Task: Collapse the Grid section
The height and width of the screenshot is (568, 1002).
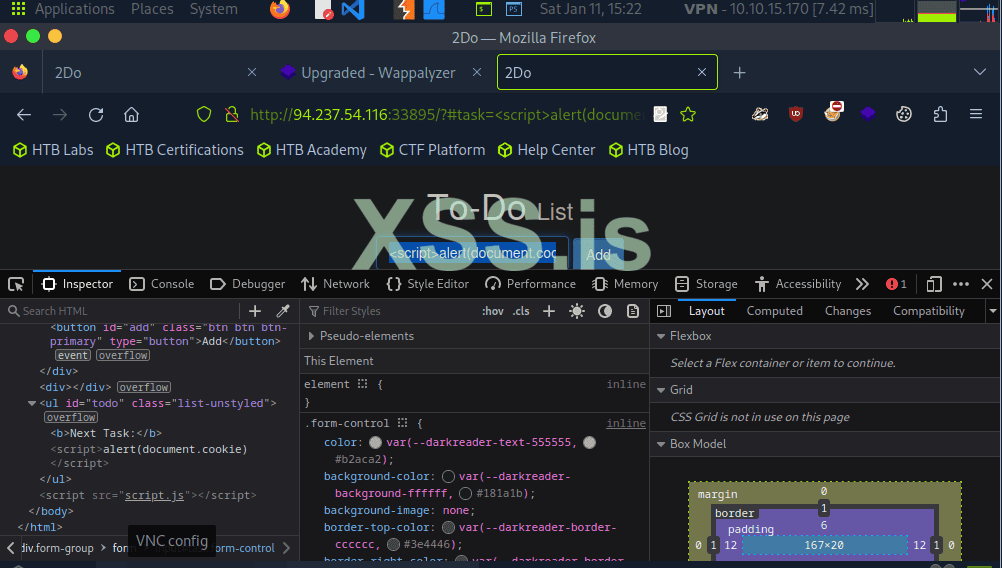Action: pos(661,390)
